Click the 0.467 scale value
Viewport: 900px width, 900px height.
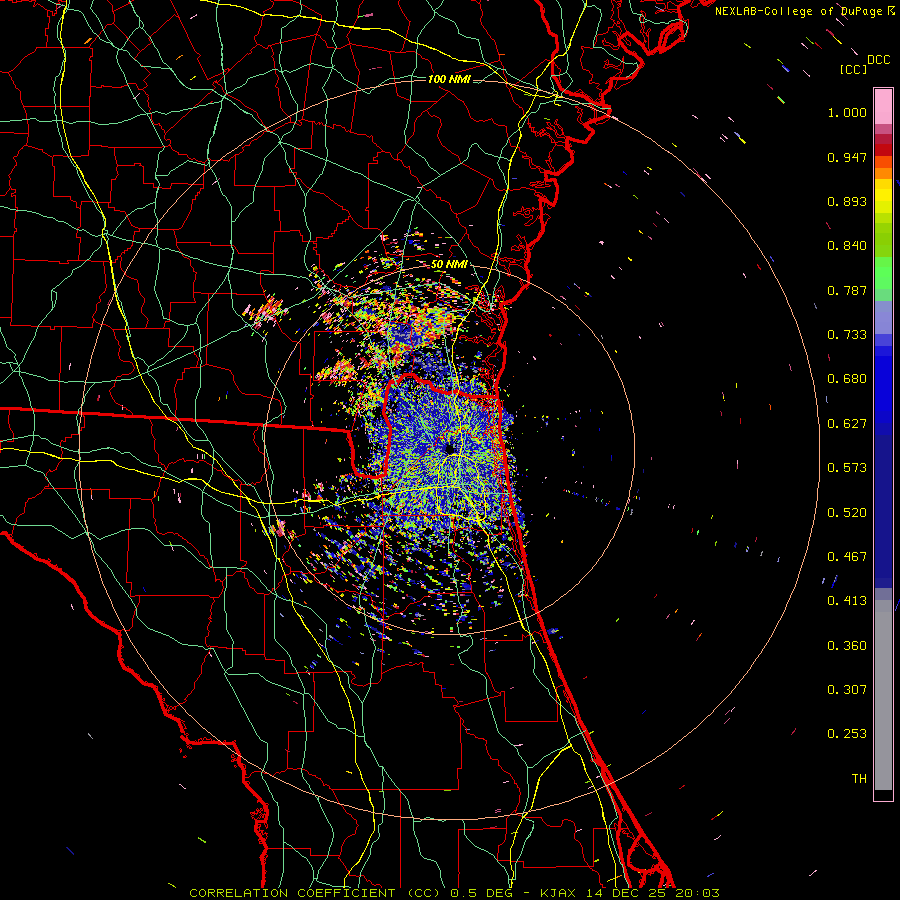[847, 557]
